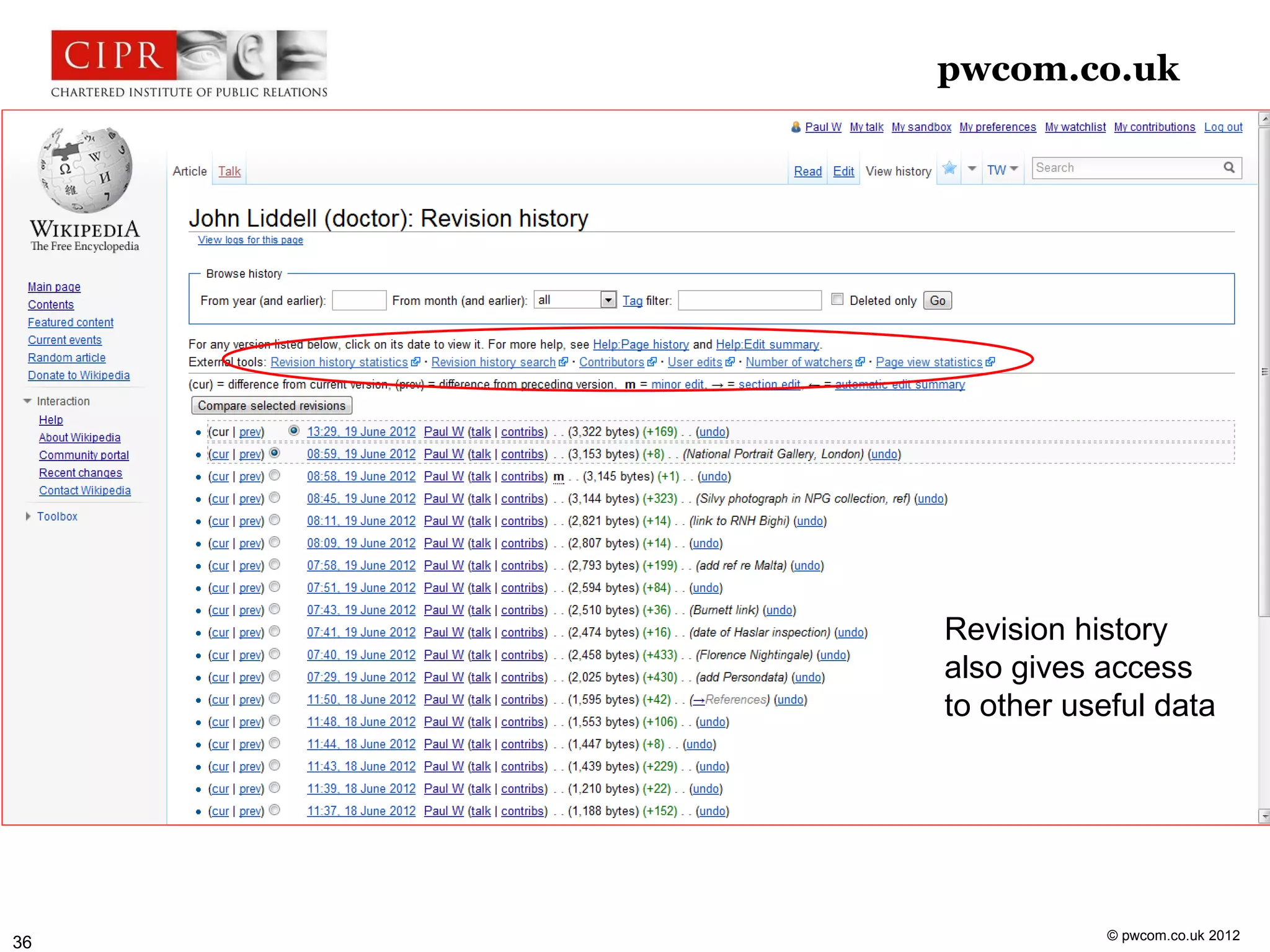Click the Wikipedia globe logo
This screenshot has width=1270, height=952.
click(x=85, y=170)
